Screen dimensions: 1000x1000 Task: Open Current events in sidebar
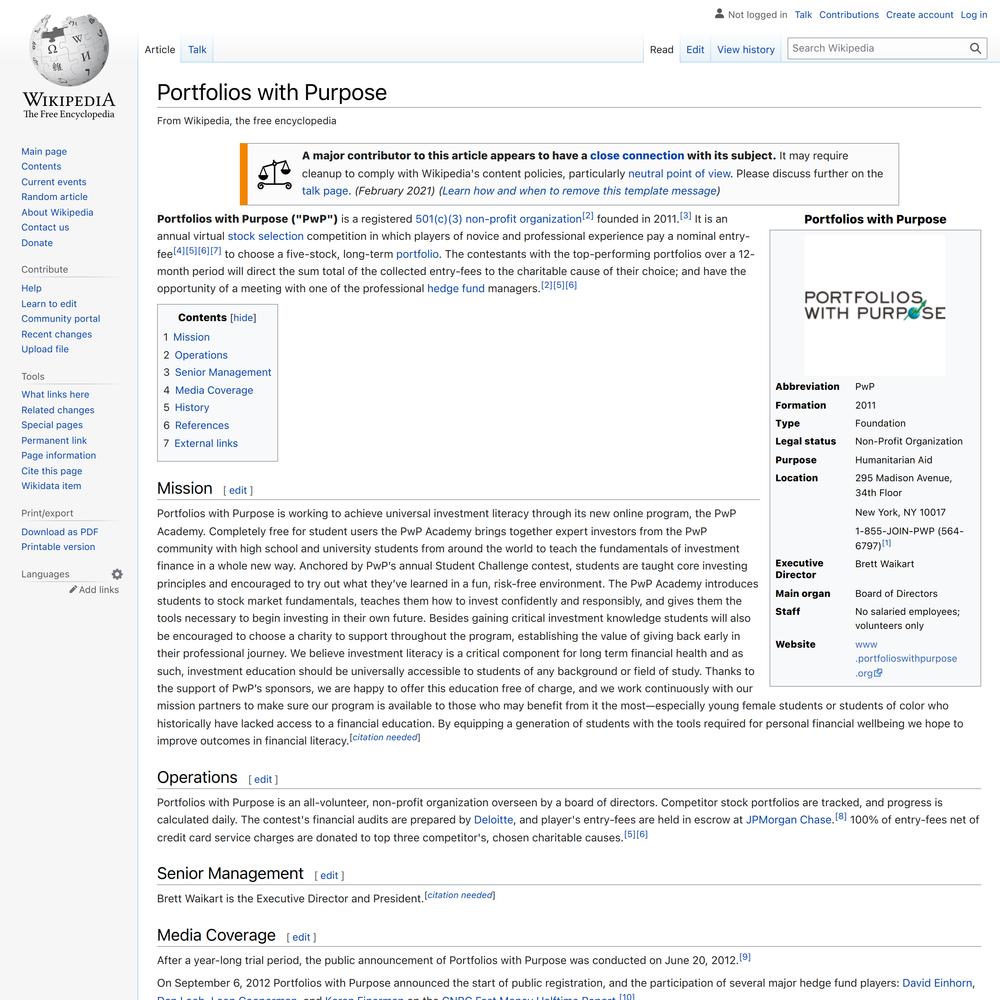point(54,182)
